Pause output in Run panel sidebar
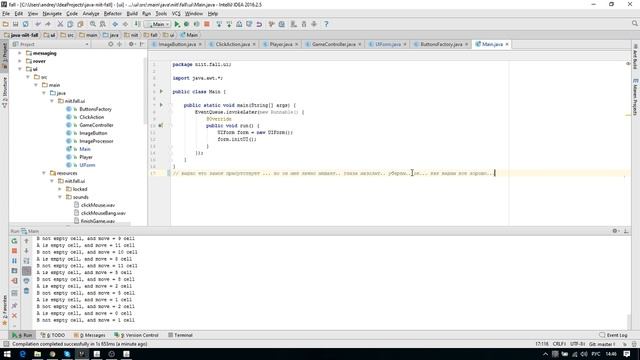Image resolution: width=640 pixels, height=360 pixels. pyautogui.click(x=14, y=261)
